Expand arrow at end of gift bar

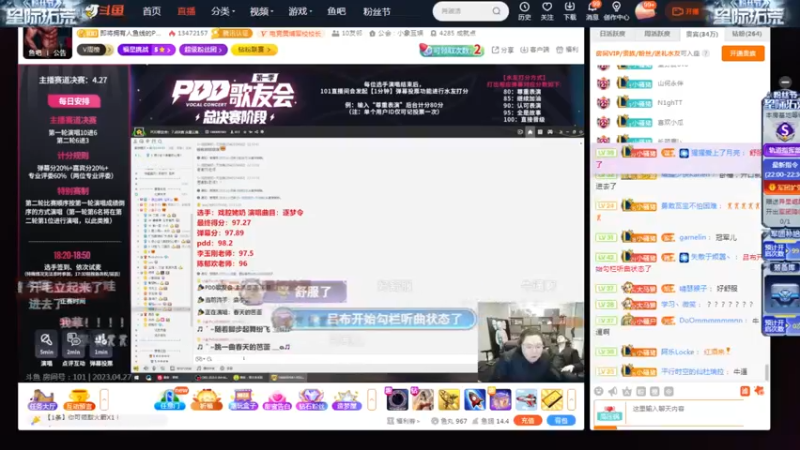[x=571, y=399]
